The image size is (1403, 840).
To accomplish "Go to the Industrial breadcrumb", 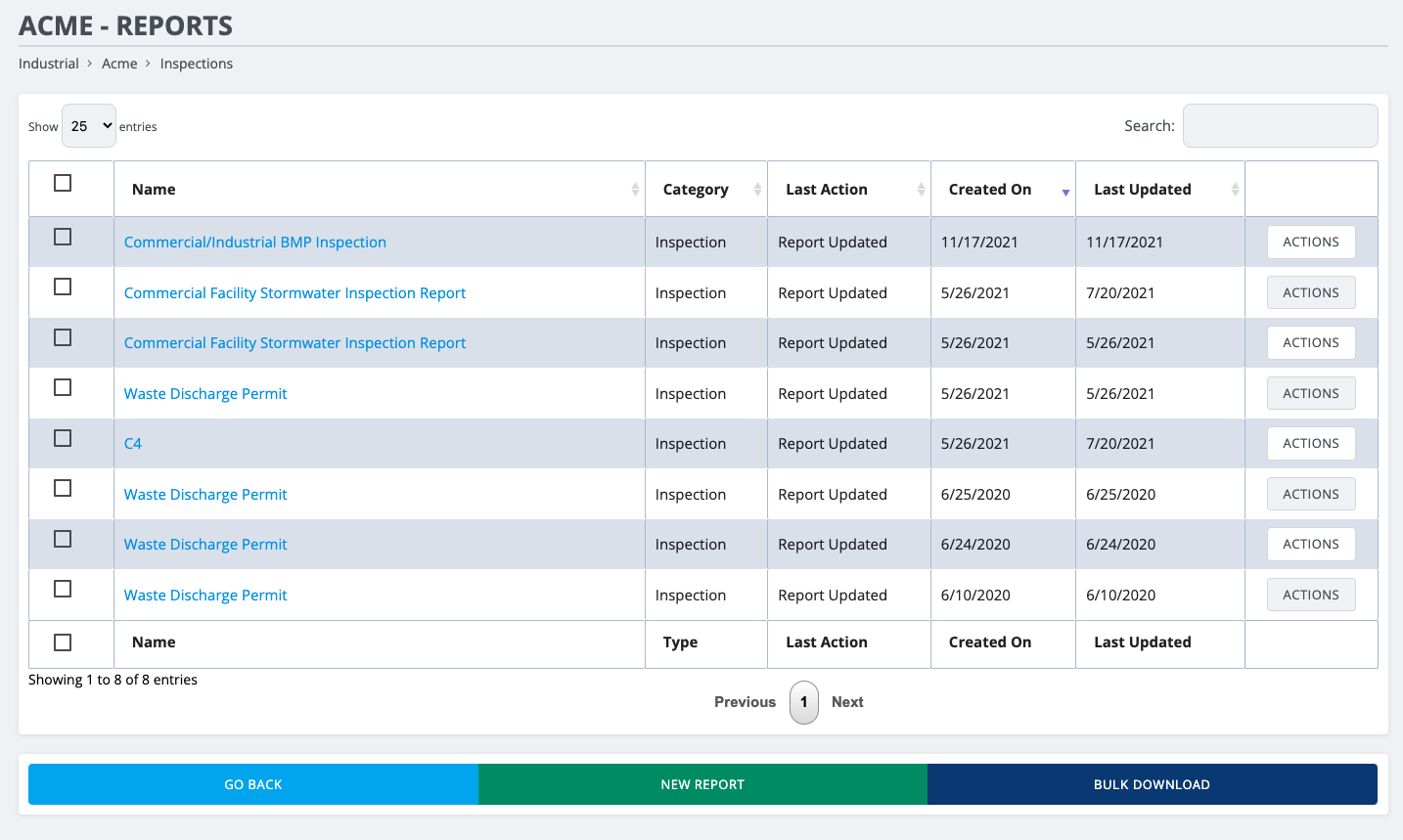I will point(49,64).
